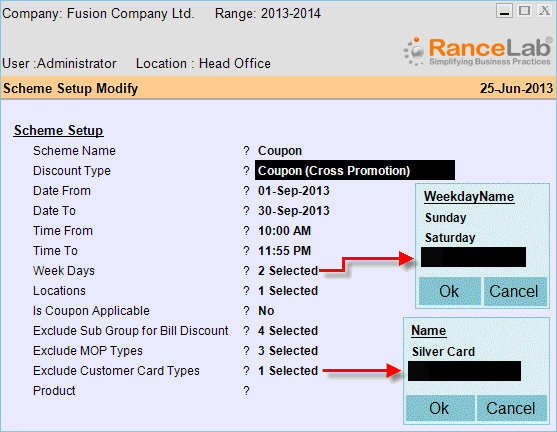Screen dimensions: 557x432
Task: Close the window with X button
Action: click(544, 11)
